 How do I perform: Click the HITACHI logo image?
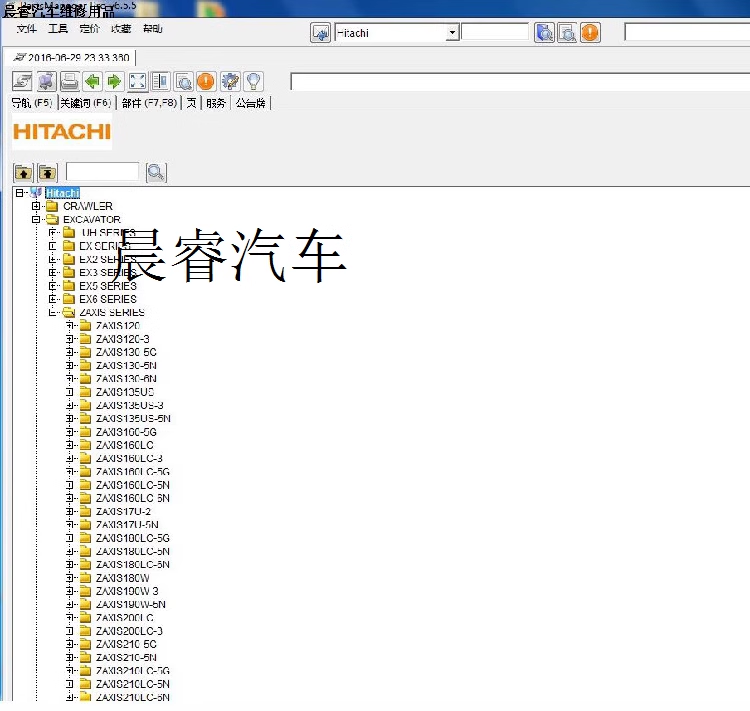coord(62,132)
